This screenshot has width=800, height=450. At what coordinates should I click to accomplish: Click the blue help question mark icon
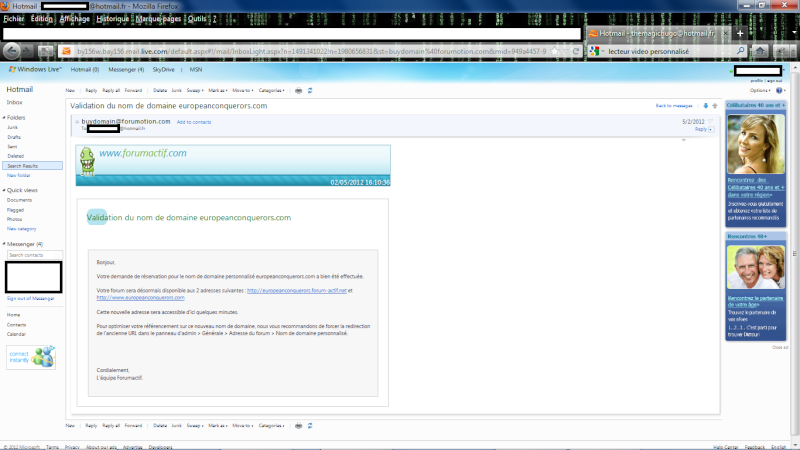pos(779,90)
